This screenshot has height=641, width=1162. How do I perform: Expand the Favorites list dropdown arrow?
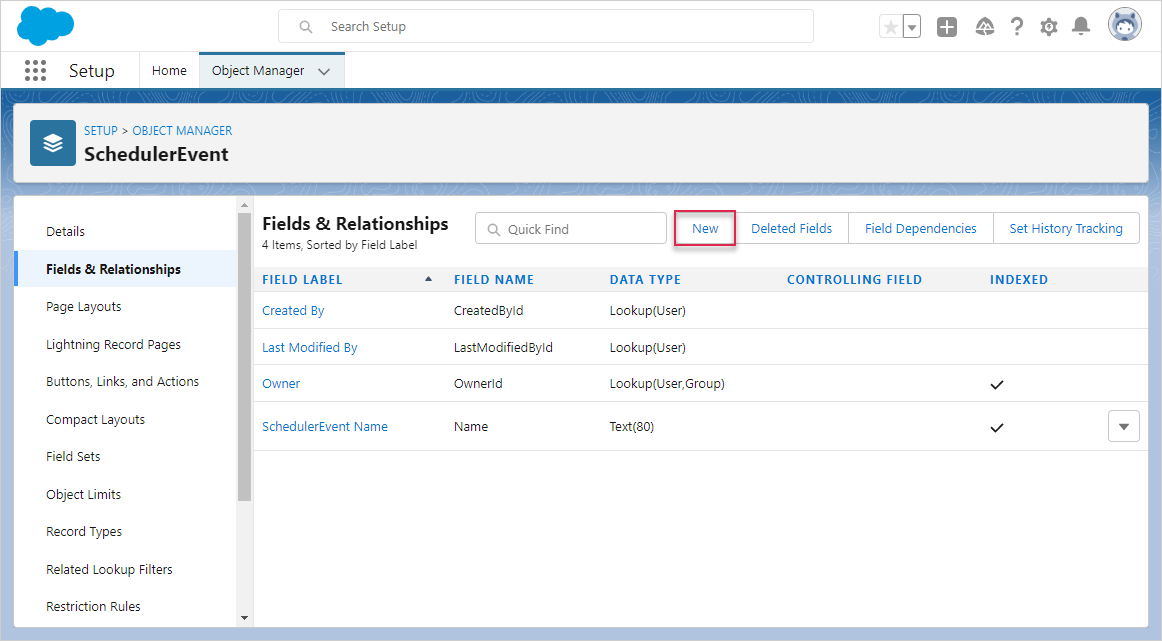(x=911, y=27)
